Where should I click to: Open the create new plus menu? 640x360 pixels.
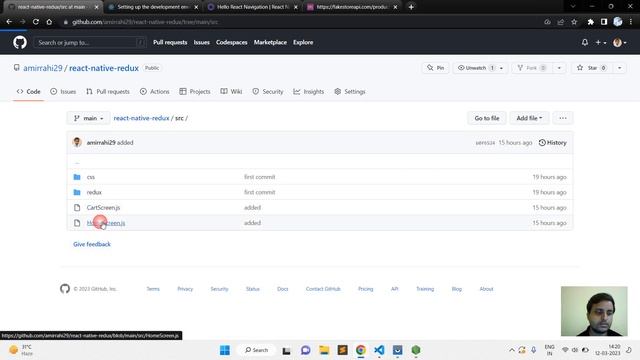pyautogui.click(x=600, y=42)
